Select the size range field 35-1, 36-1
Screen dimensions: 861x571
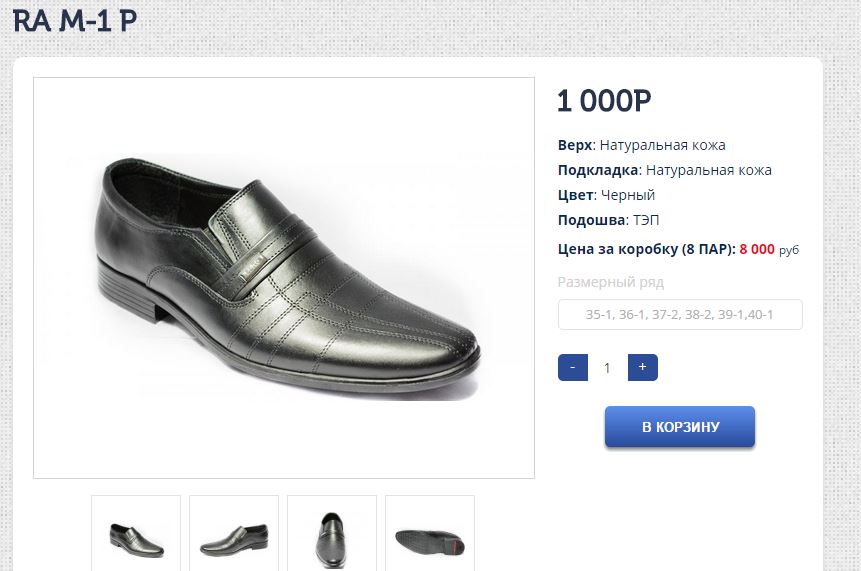pyautogui.click(x=680, y=315)
